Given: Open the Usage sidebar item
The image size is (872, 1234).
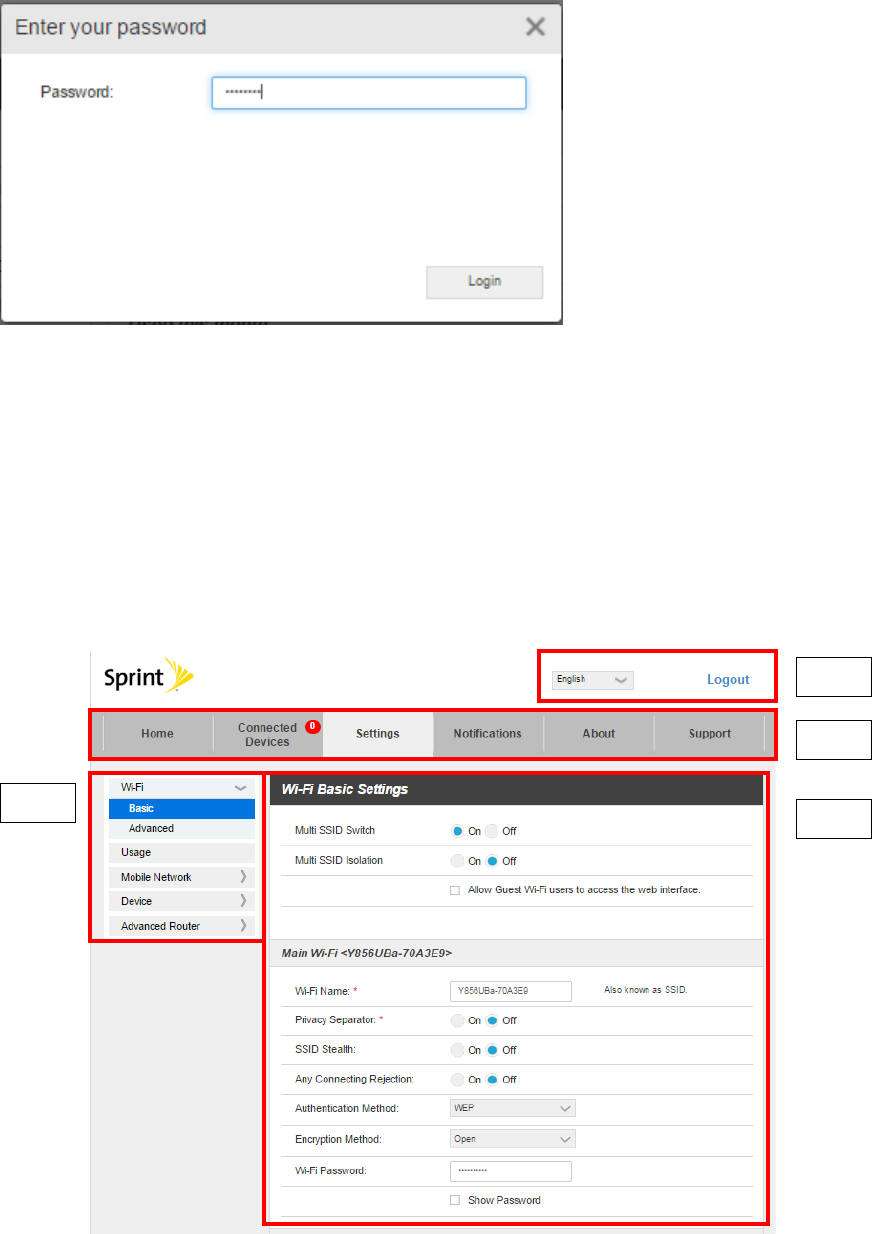Looking at the screenshot, I should coord(182,852).
